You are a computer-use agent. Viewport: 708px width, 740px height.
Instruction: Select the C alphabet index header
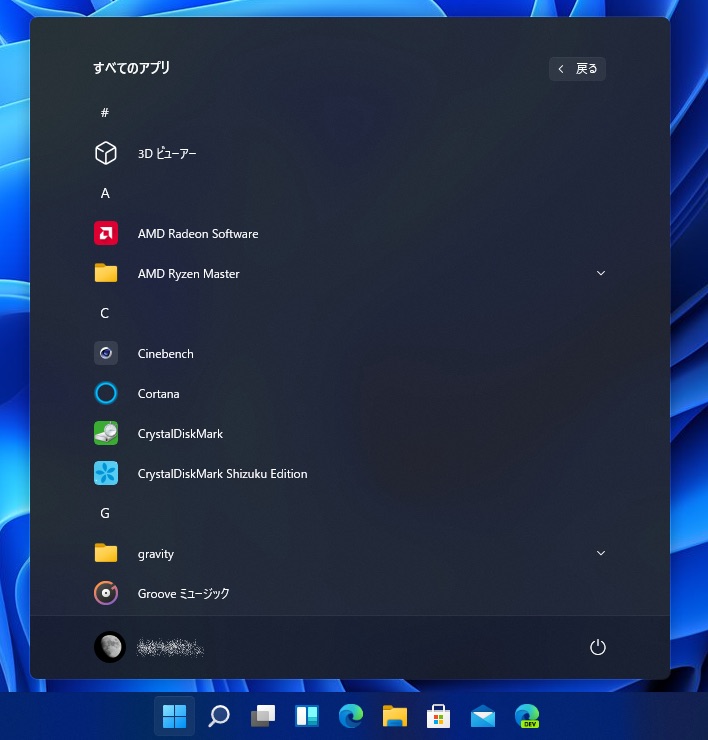(105, 313)
